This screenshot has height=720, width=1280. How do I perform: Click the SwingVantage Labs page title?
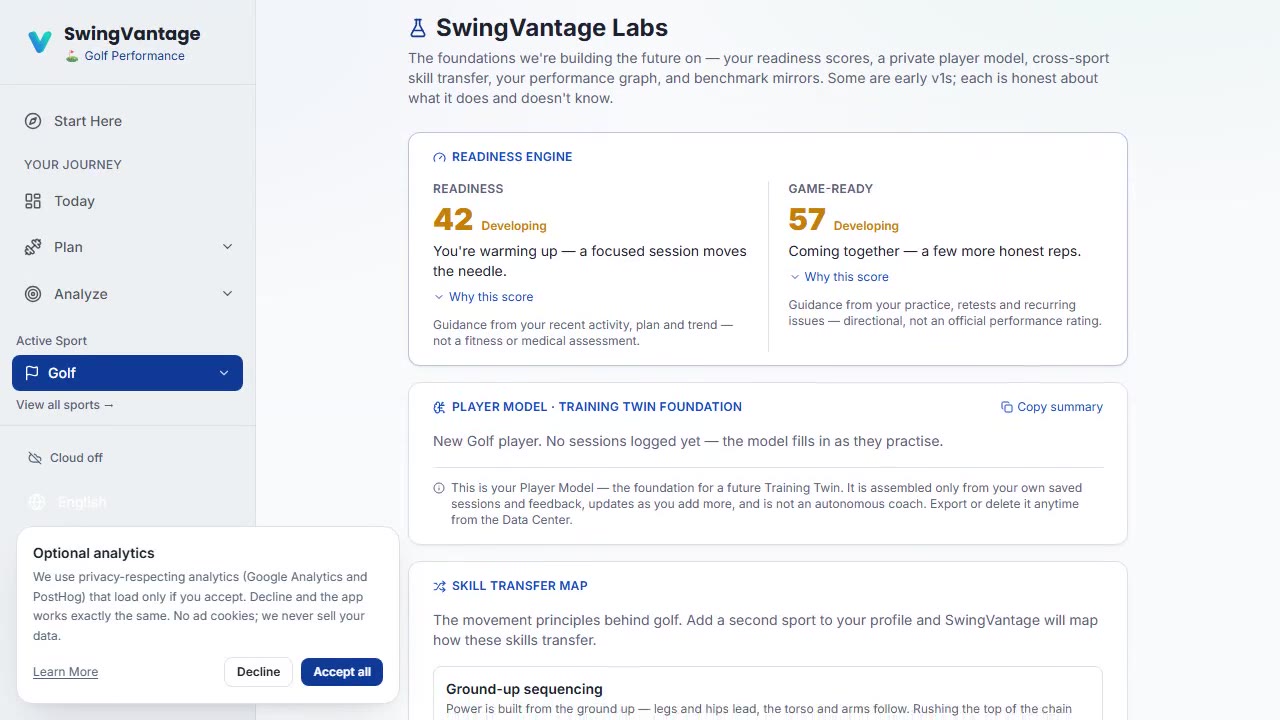[552, 28]
